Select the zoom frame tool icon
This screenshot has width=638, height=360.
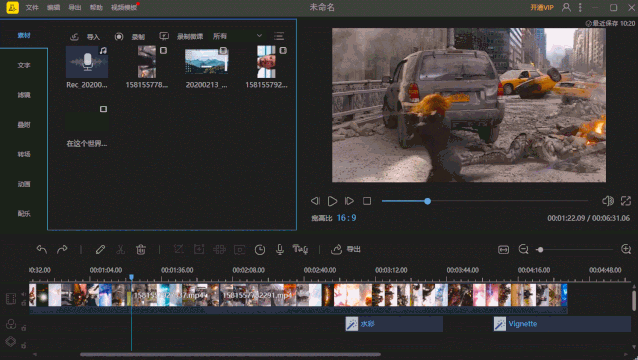(x=199, y=249)
